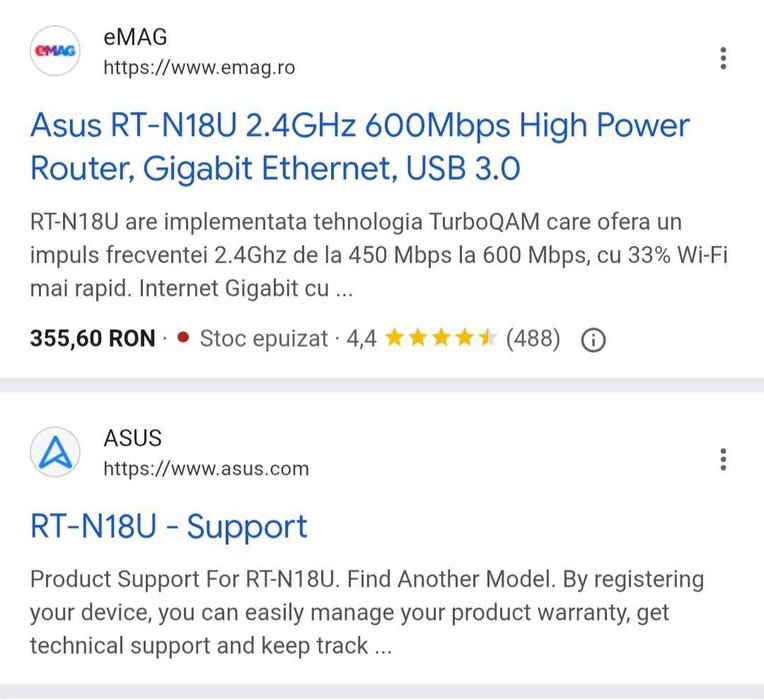Click the 355,60 RON price
Image resolution: width=764 pixels, height=700 pixels.
tap(92, 339)
